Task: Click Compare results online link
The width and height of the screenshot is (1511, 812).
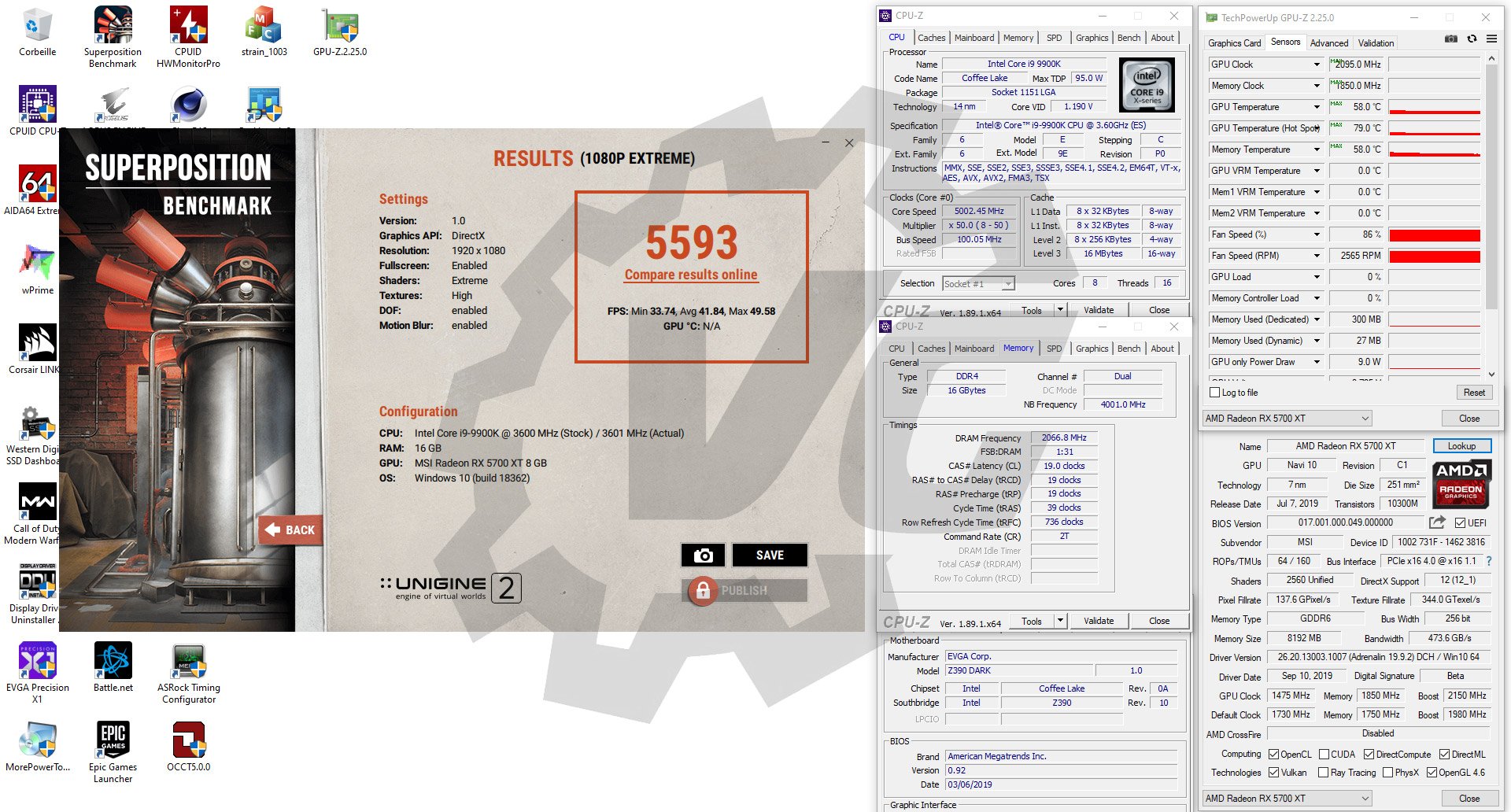Action: [x=691, y=275]
